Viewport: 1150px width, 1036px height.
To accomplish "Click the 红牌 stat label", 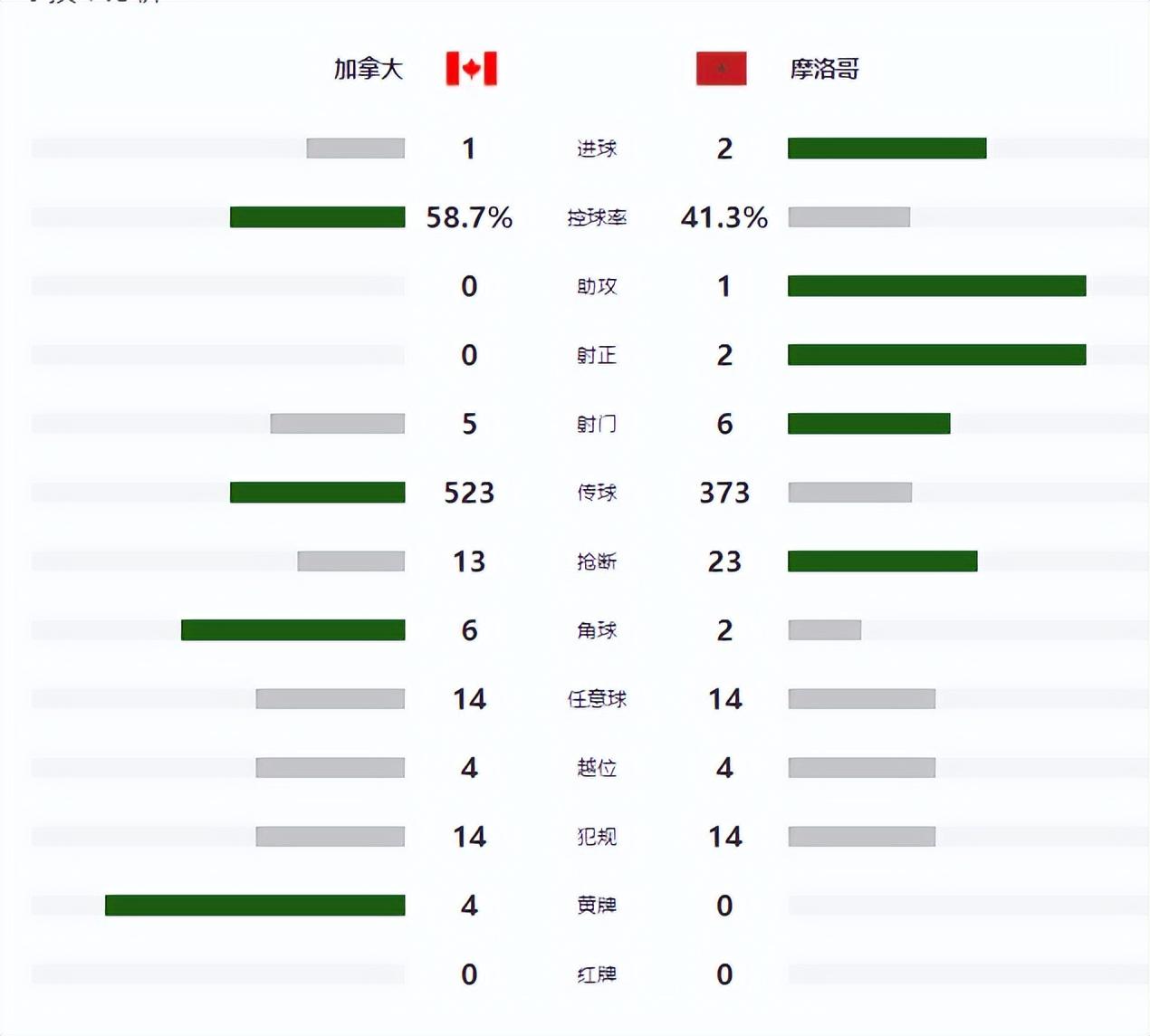I will 597,974.
